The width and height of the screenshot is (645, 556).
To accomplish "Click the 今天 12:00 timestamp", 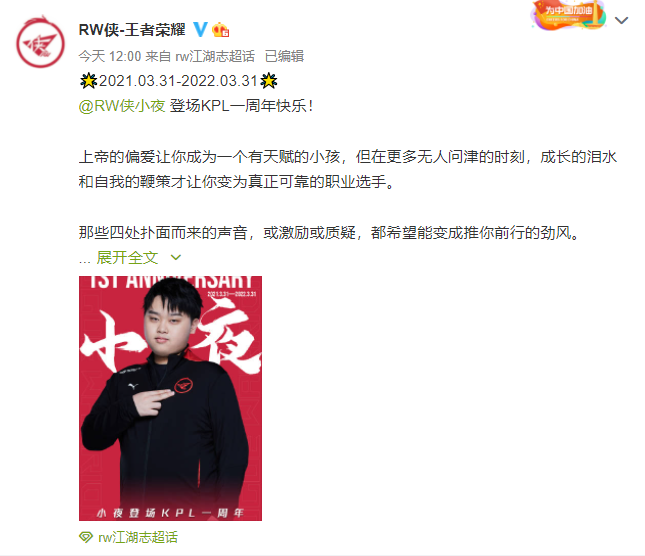I will (x=110, y=56).
